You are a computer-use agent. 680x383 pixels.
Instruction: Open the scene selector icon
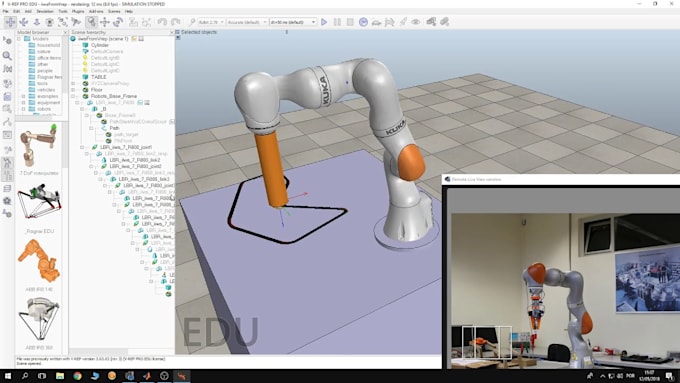click(x=445, y=22)
